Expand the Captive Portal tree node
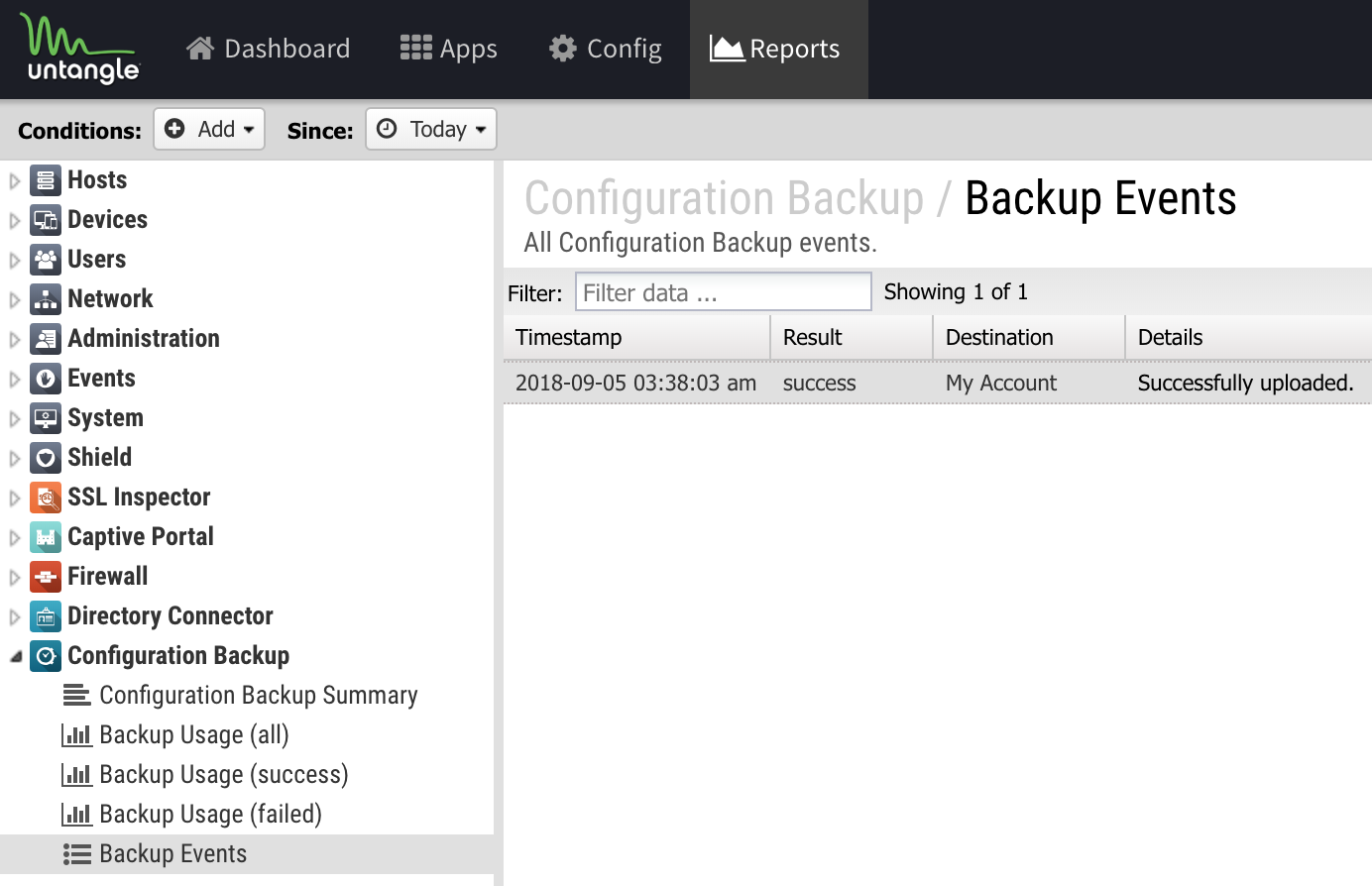The height and width of the screenshot is (886, 1372). pyautogui.click(x=15, y=538)
